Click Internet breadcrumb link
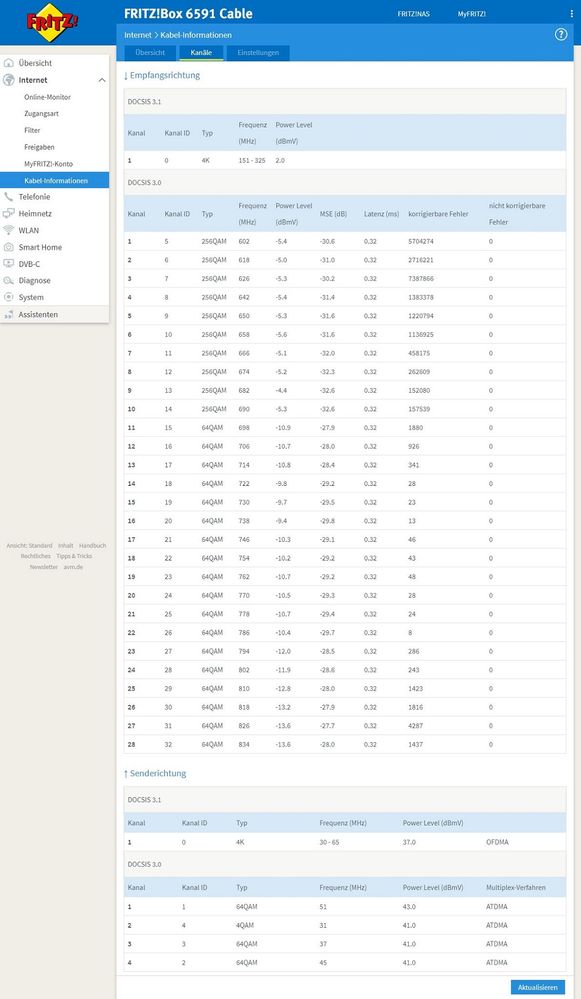 click(x=138, y=35)
